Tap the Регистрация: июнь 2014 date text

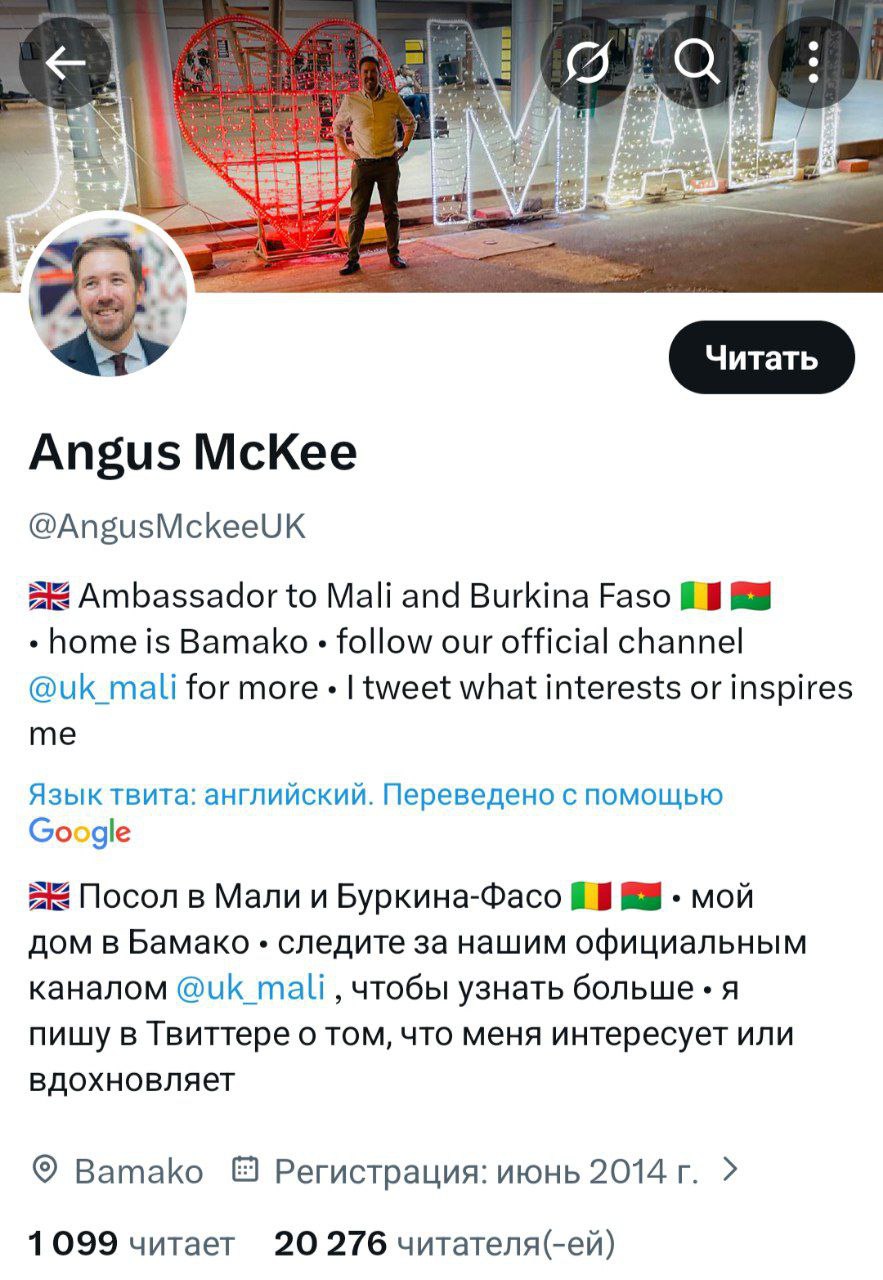[x=486, y=1170]
